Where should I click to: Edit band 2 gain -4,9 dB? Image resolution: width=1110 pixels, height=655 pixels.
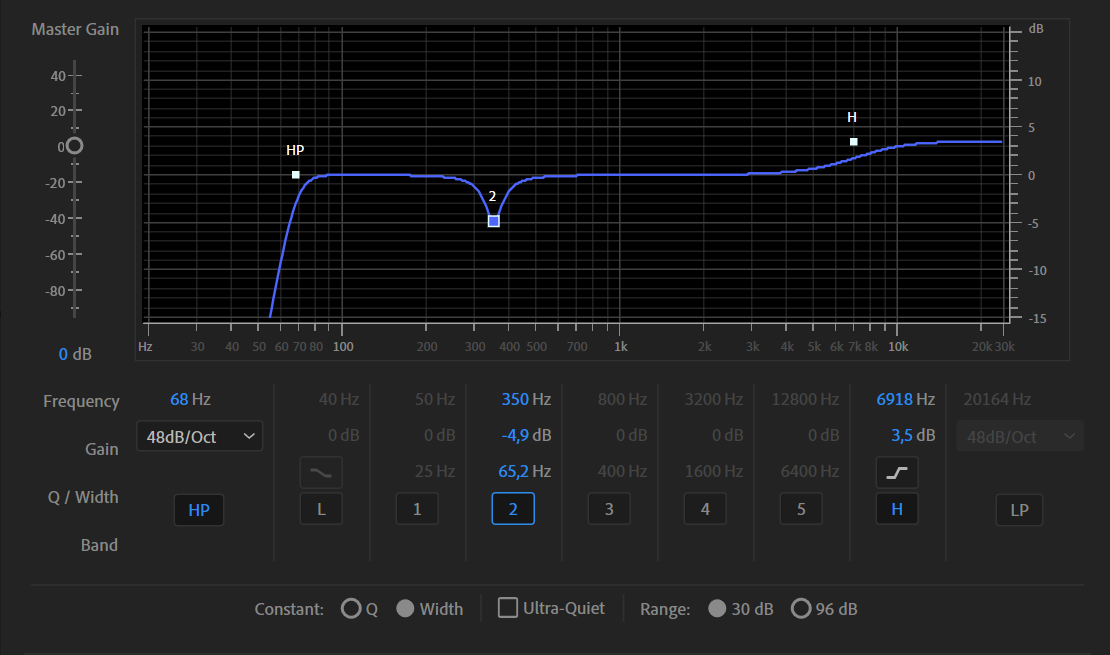[x=526, y=435]
